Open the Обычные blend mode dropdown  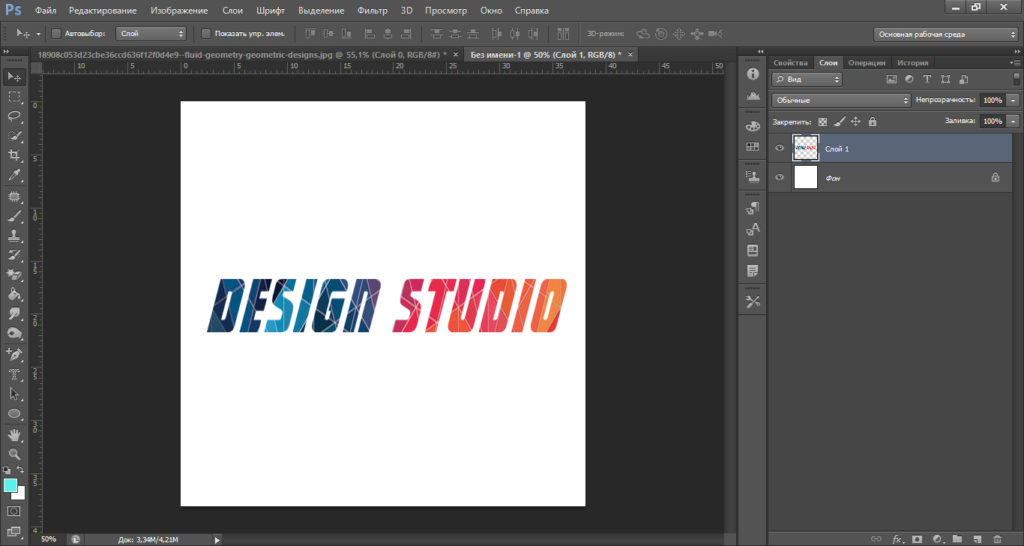pyautogui.click(x=841, y=101)
